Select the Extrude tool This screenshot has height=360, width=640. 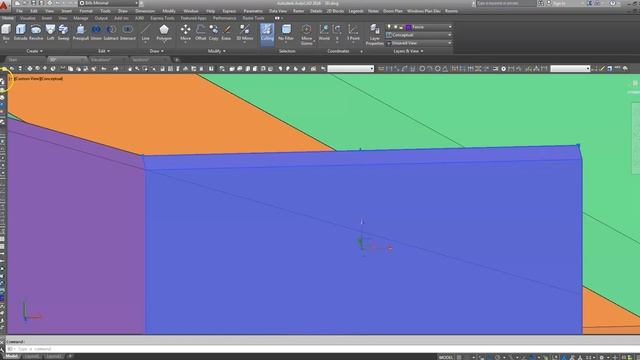[20, 32]
